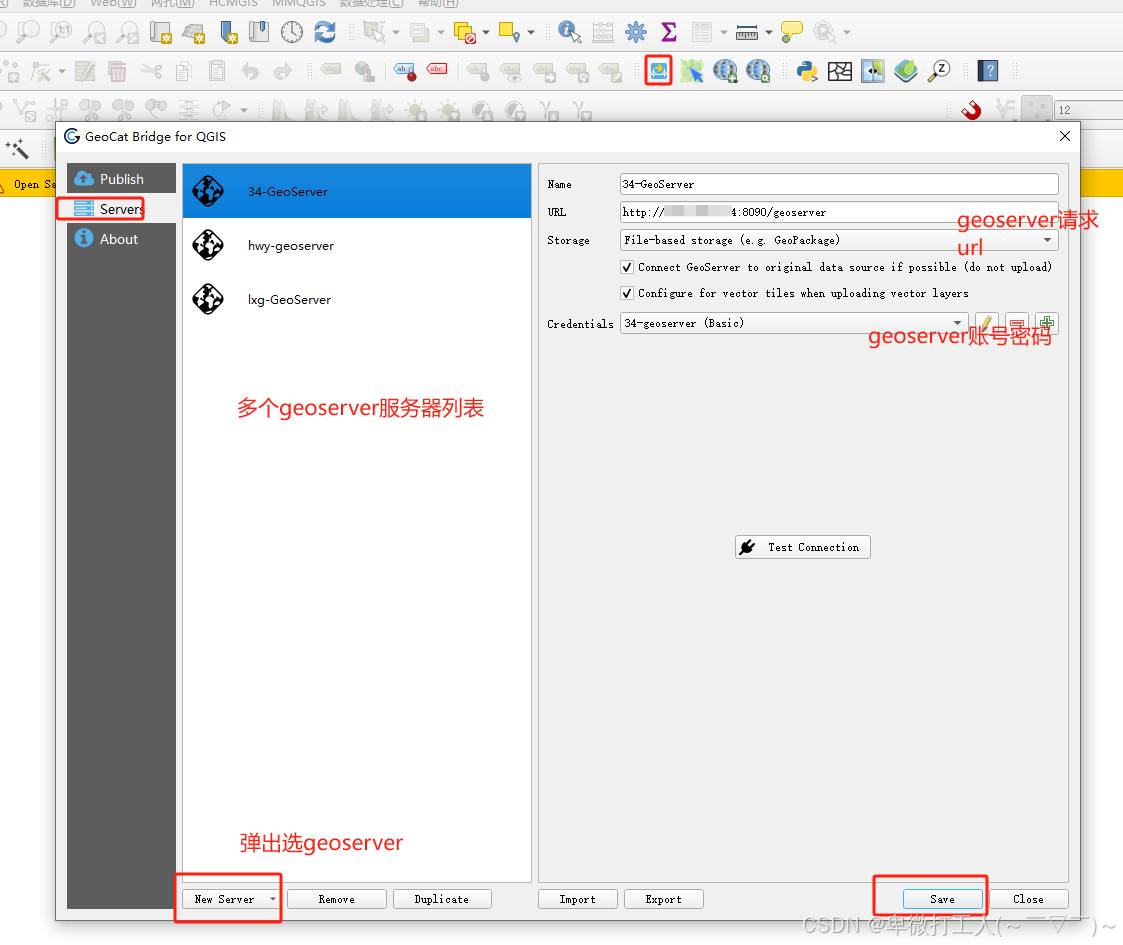Select the server icon for hwy-geoserver

pos(208,245)
